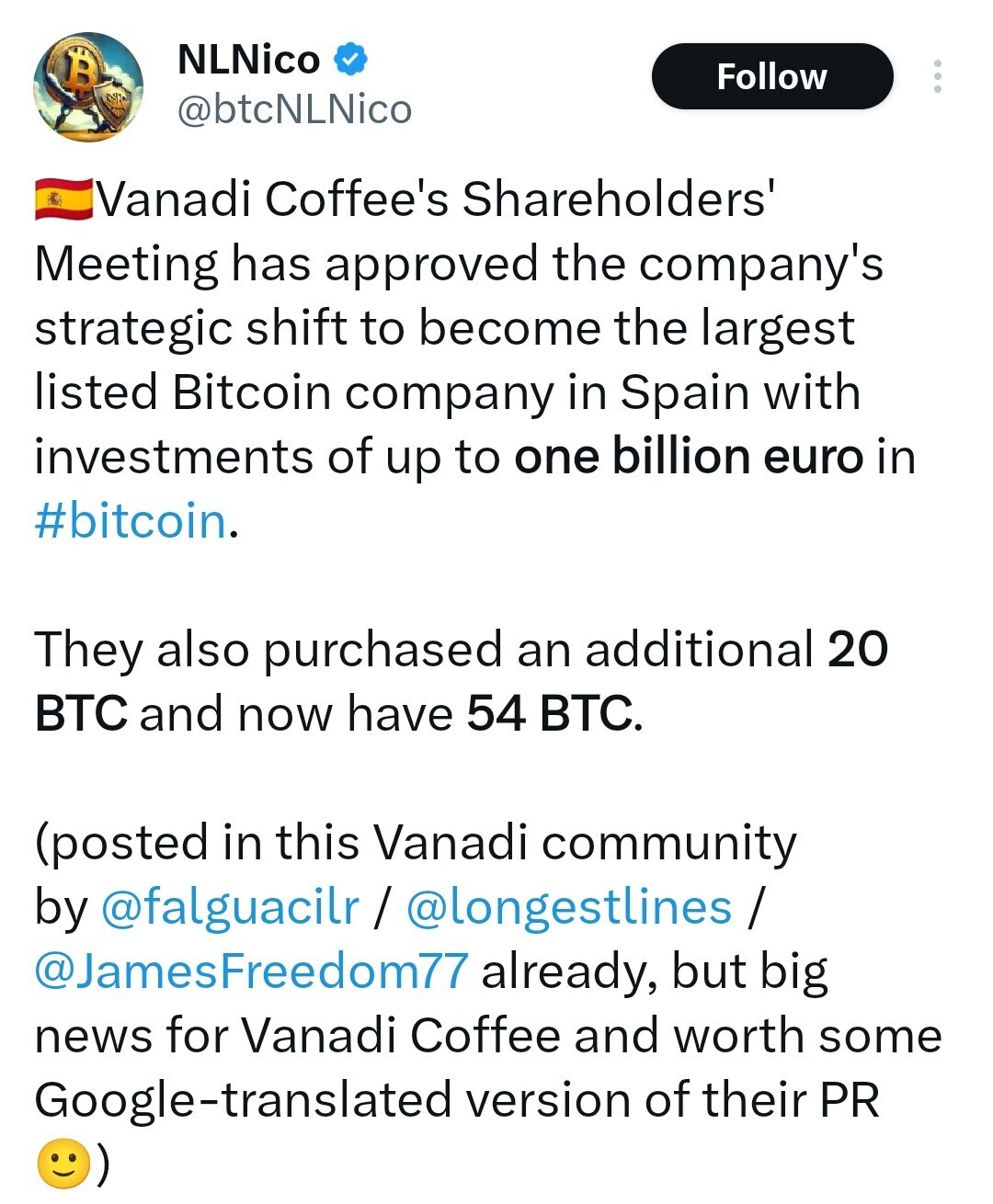Visit the @JamesFreedom77 mention
Image resolution: width=993 pixels, height=1204 pixels.
pos(251,971)
